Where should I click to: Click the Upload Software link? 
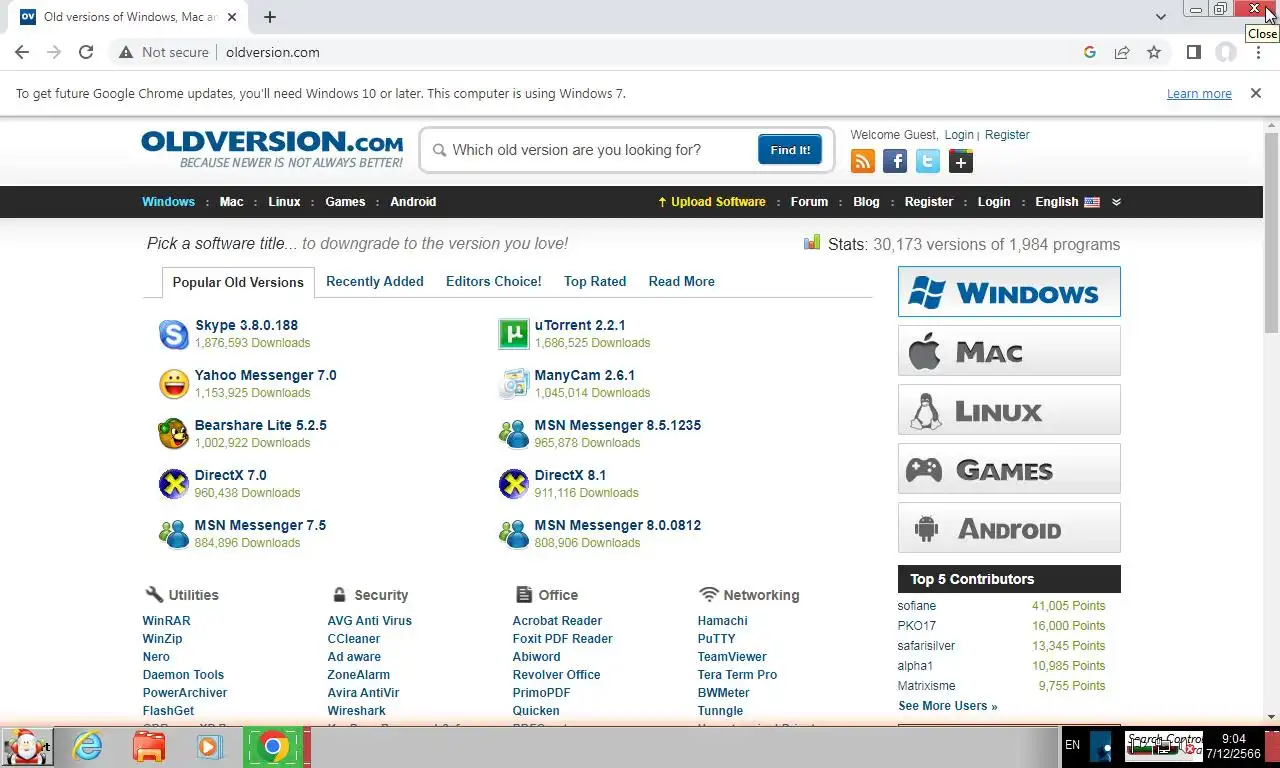click(711, 202)
